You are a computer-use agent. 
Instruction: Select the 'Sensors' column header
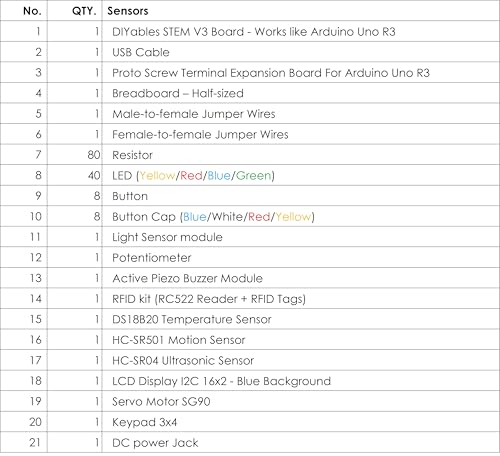tap(128, 11)
